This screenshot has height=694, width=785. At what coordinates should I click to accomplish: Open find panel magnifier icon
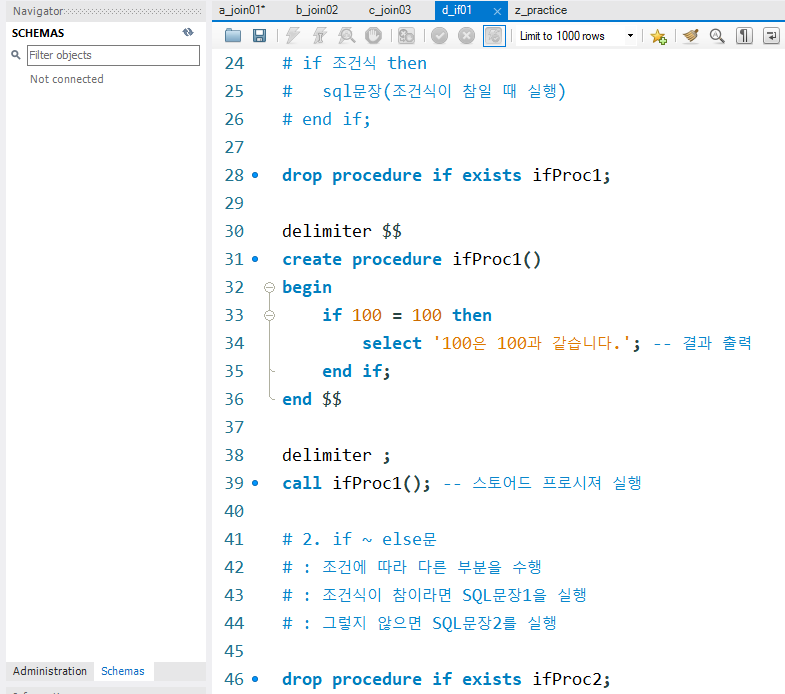717,36
